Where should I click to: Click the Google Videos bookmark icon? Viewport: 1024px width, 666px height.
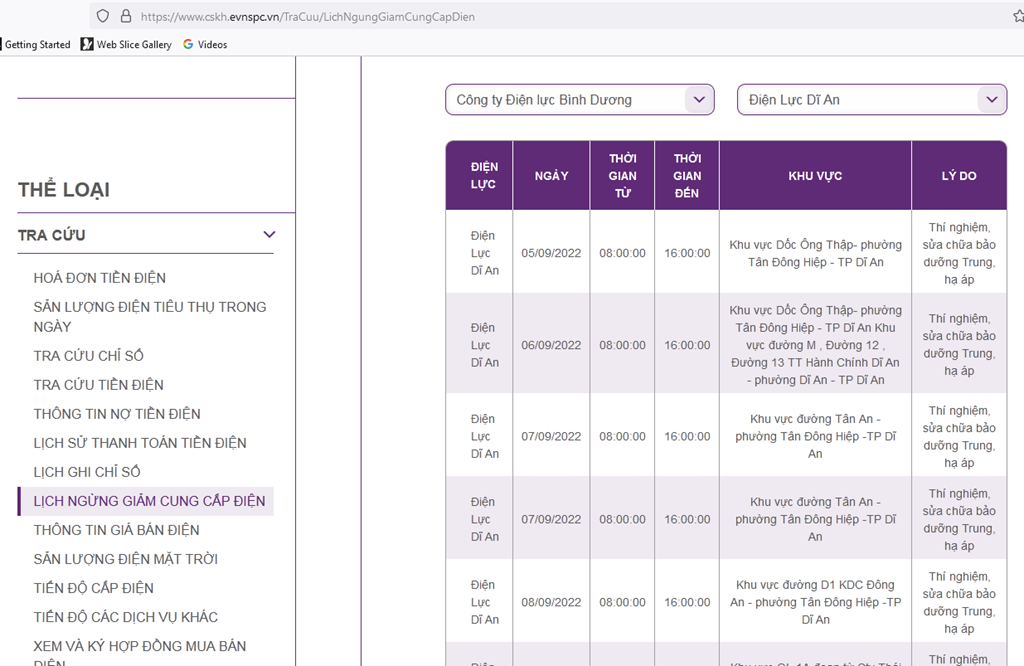click(x=188, y=44)
